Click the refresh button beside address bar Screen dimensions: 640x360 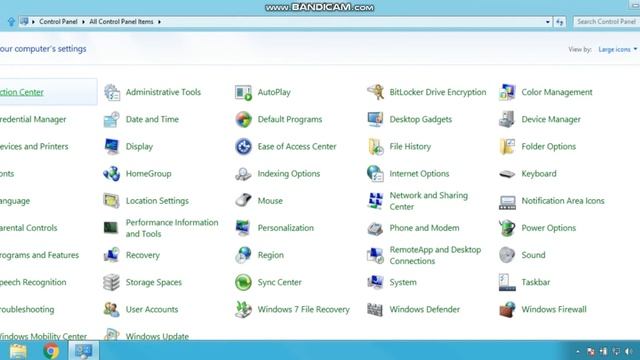[560, 22]
